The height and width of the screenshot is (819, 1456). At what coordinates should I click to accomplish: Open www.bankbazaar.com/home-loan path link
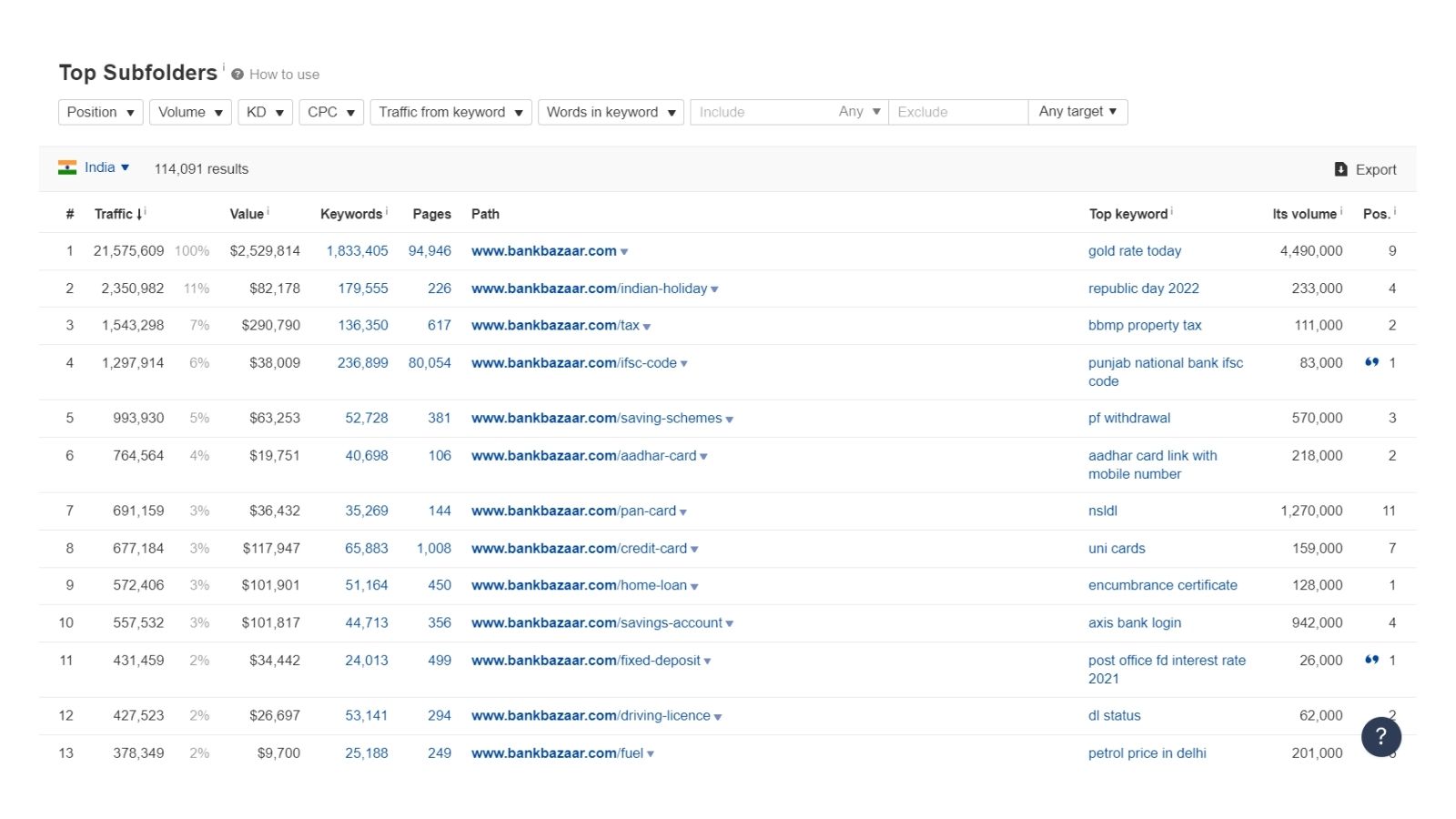point(580,585)
